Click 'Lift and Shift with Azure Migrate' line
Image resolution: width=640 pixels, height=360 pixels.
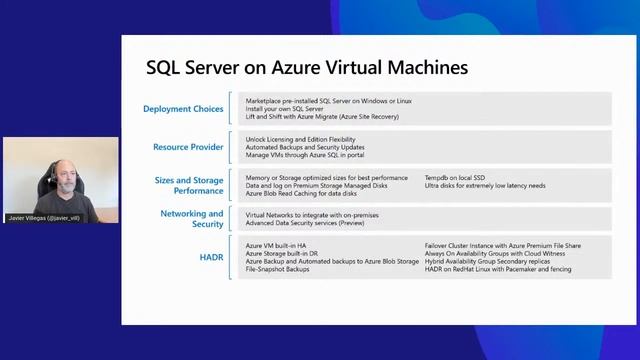(322, 117)
